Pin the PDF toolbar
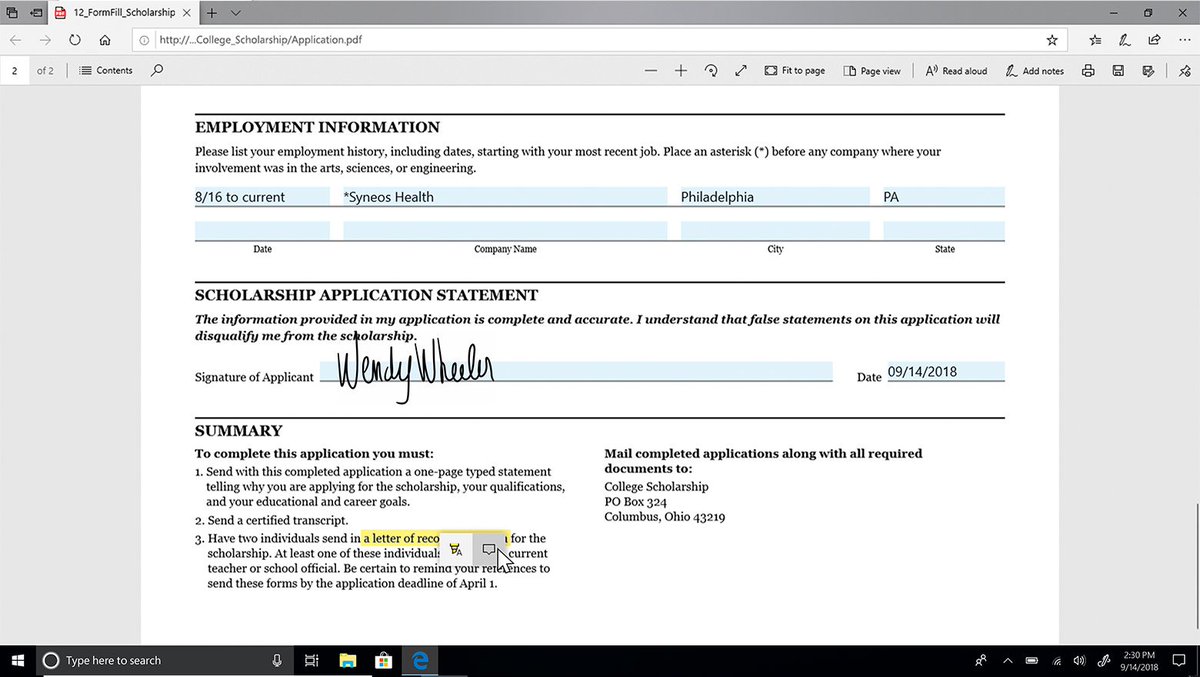 1184,71
